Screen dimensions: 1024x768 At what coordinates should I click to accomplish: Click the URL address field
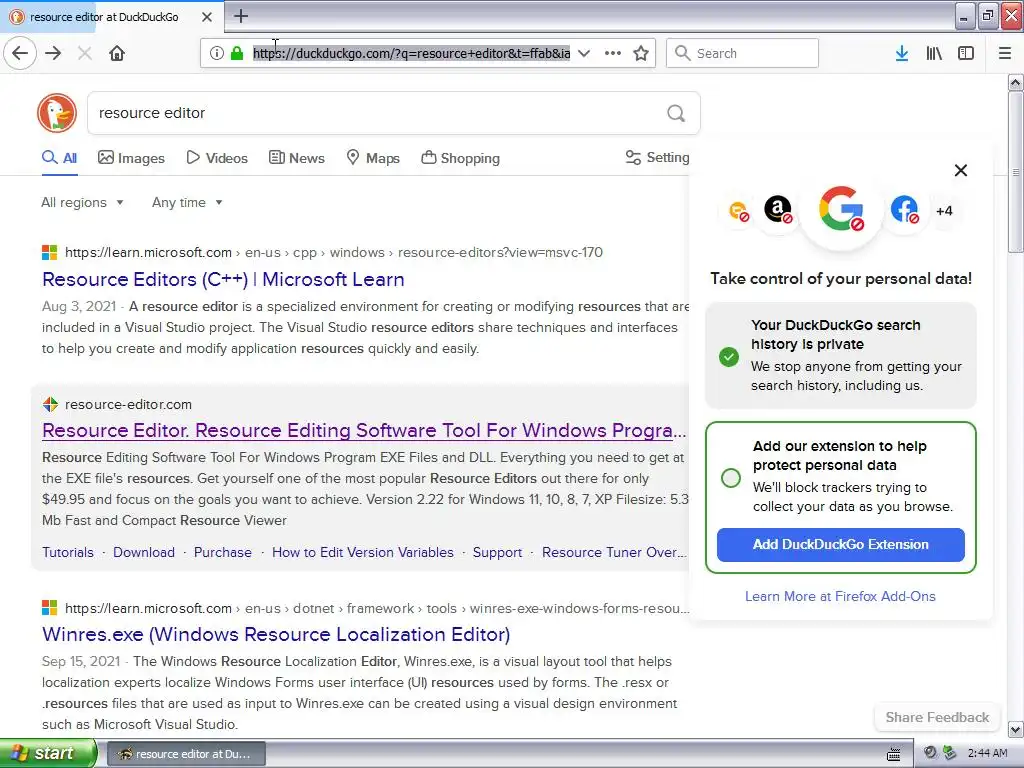click(411, 53)
